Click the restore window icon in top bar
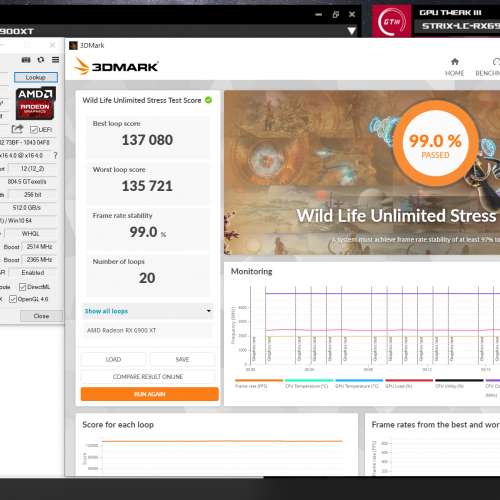500x500 pixels. coord(335,14)
